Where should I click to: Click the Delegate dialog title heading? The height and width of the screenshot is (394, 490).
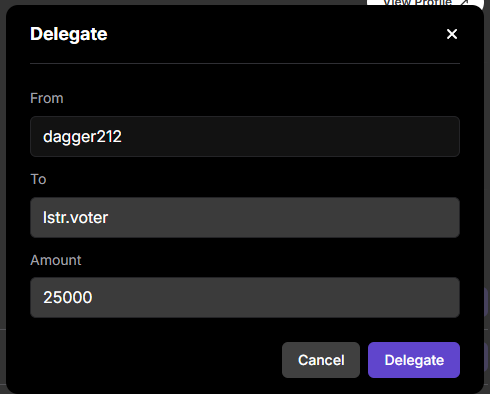coord(69,34)
